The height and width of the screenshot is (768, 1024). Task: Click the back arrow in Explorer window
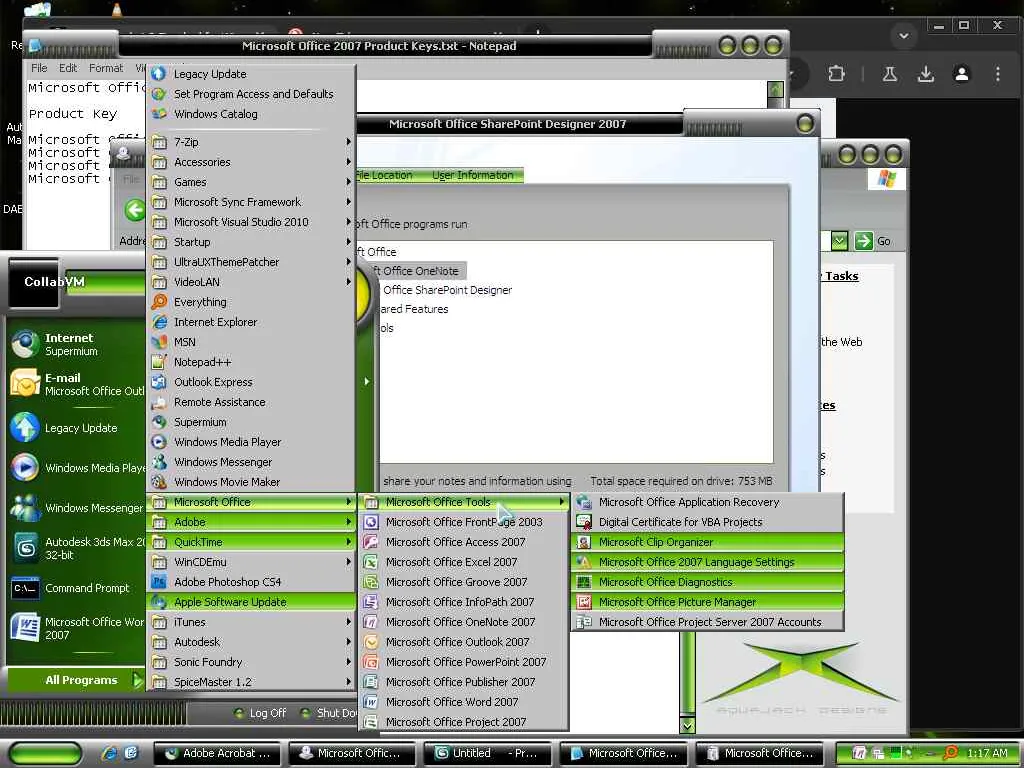pyautogui.click(x=135, y=210)
